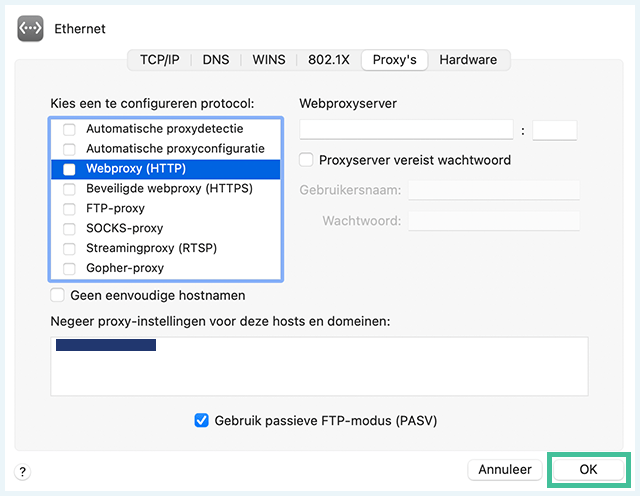Image resolution: width=640 pixels, height=496 pixels.
Task: Enable Automatische proxydetectie checkbox
Action: pyautogui.click(x=69, y=129)
